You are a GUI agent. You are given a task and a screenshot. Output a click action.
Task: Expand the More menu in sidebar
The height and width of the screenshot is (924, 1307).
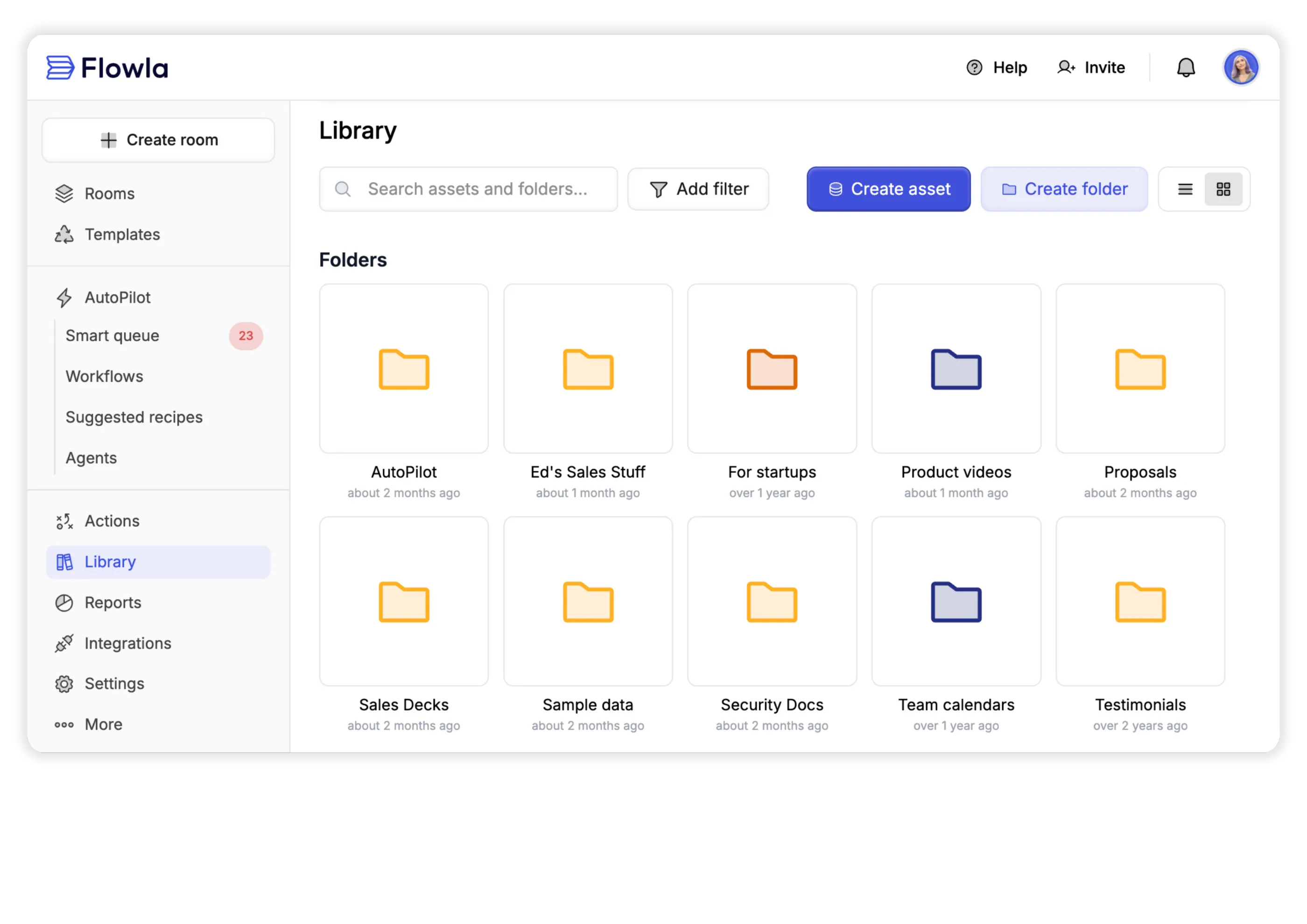tap(89, 724)
